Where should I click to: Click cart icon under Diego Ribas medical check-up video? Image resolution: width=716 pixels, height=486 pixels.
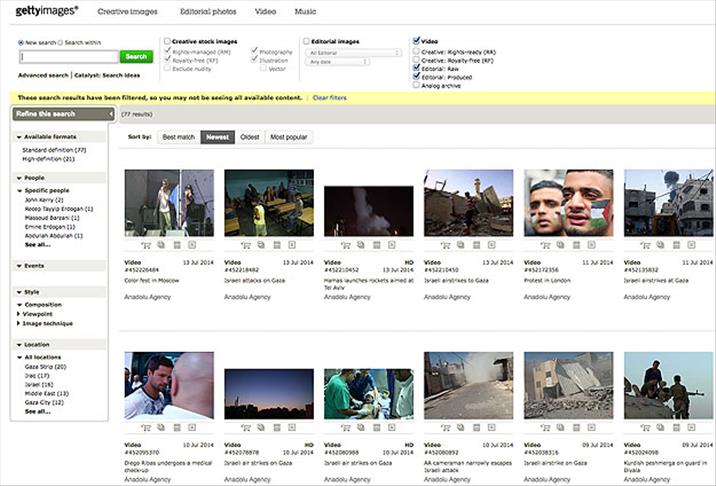pos(146,427)
